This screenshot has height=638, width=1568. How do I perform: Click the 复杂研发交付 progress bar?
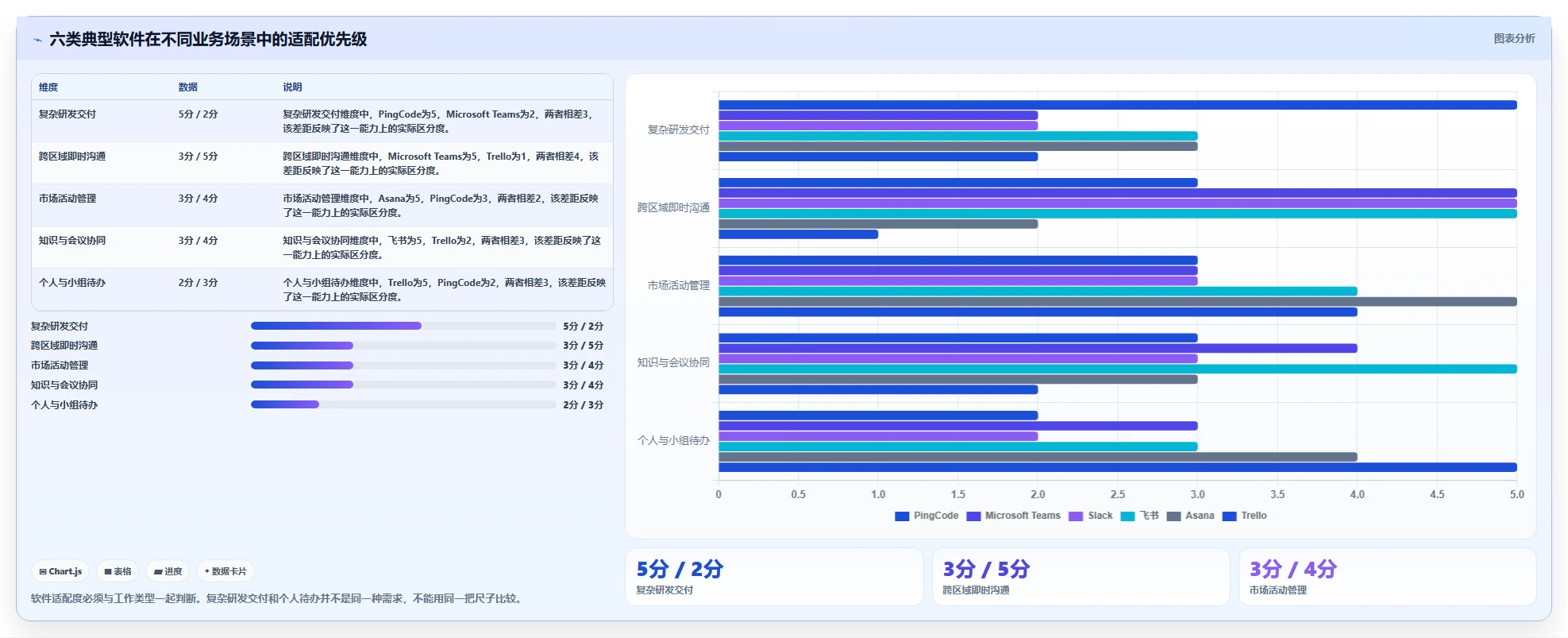pyautogui.click(x=403, y=326)
